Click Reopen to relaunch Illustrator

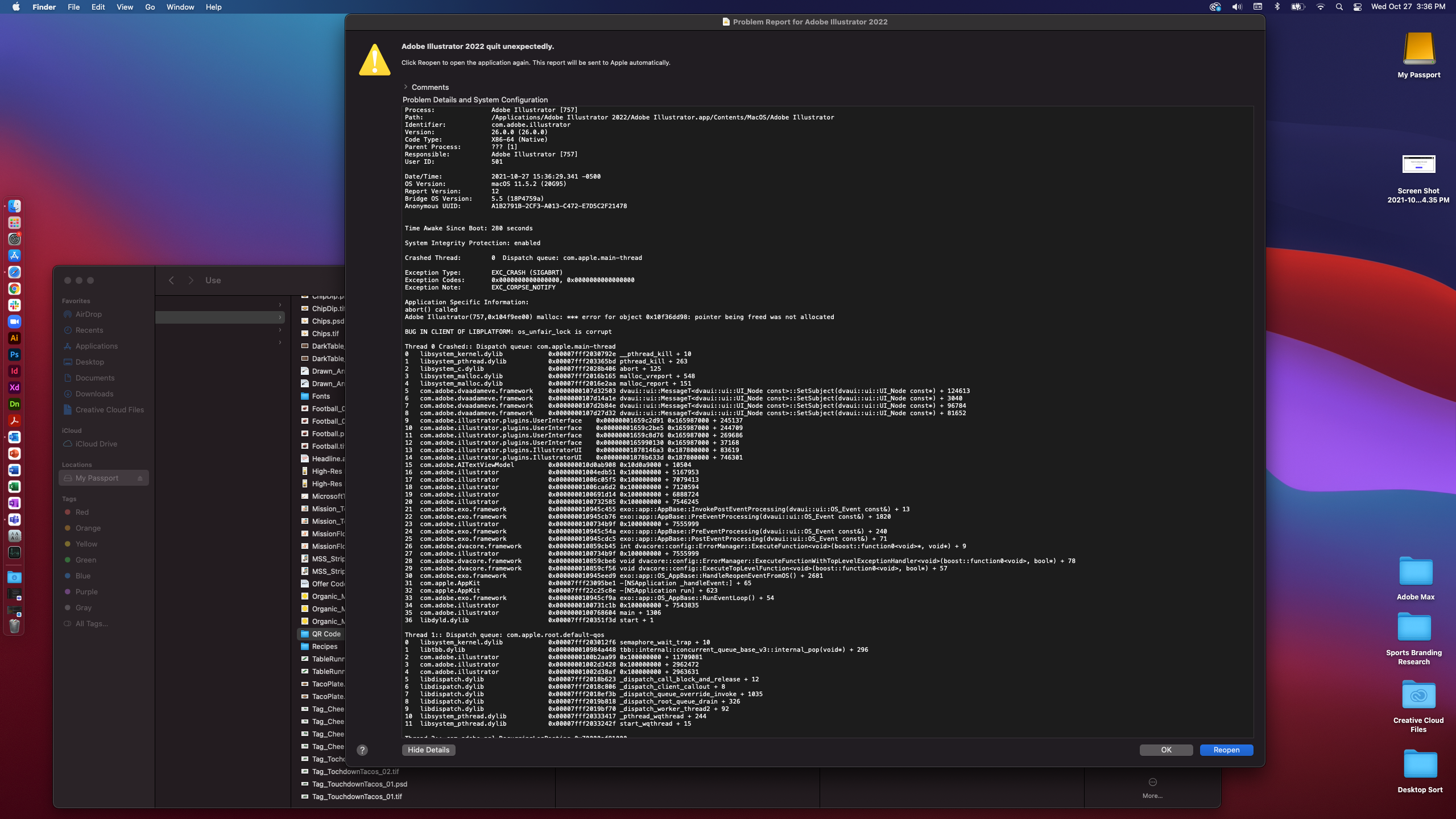click(x=1225, y=750)
